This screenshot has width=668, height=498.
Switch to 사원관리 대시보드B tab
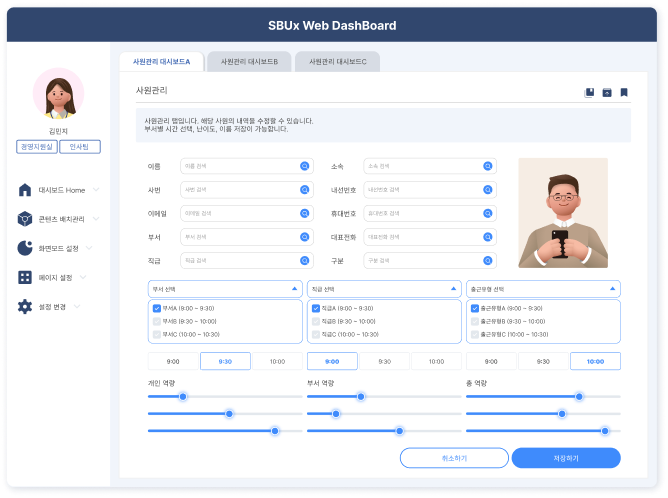click(249, 62)
